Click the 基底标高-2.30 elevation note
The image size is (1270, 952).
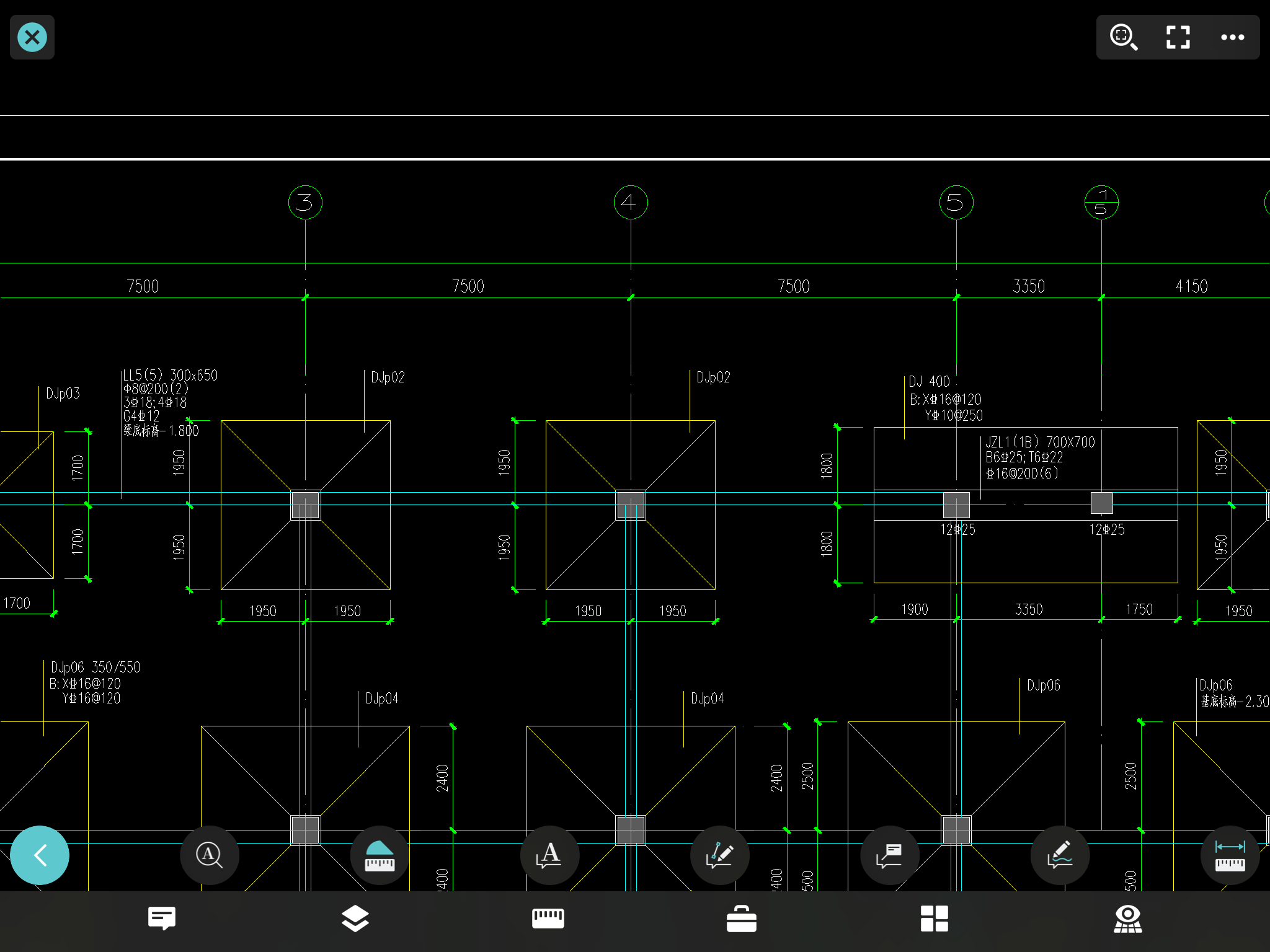1235,701
